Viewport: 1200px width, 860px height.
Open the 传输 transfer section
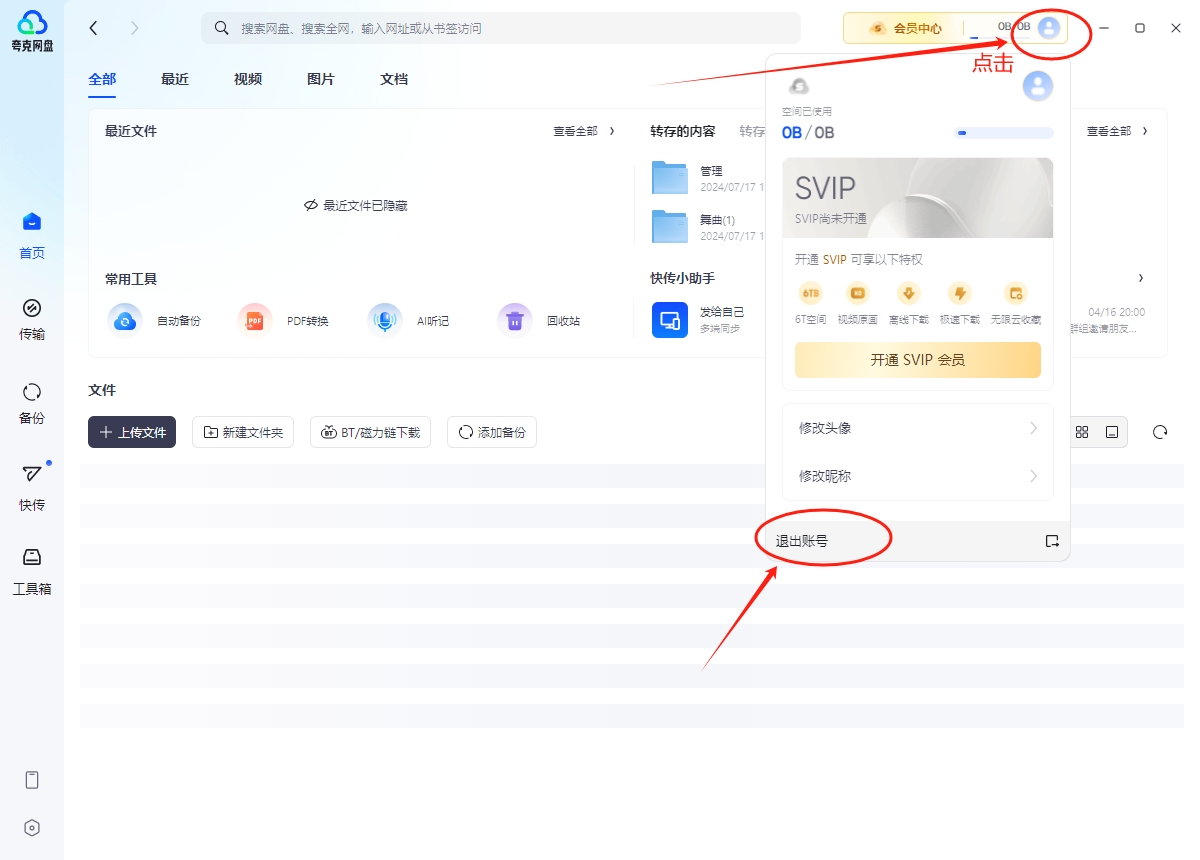point(32,319)
